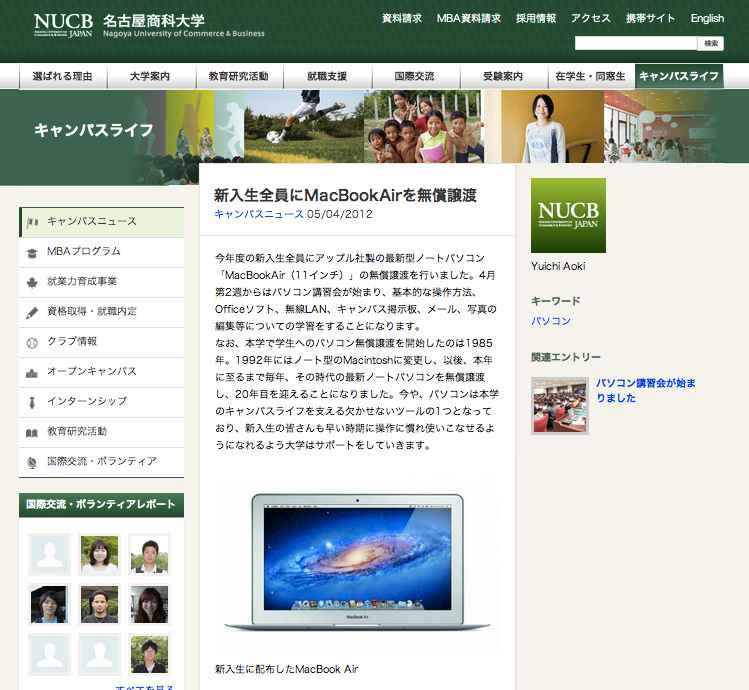Click author name Yuichi Aoki

[x=558, y=267]
